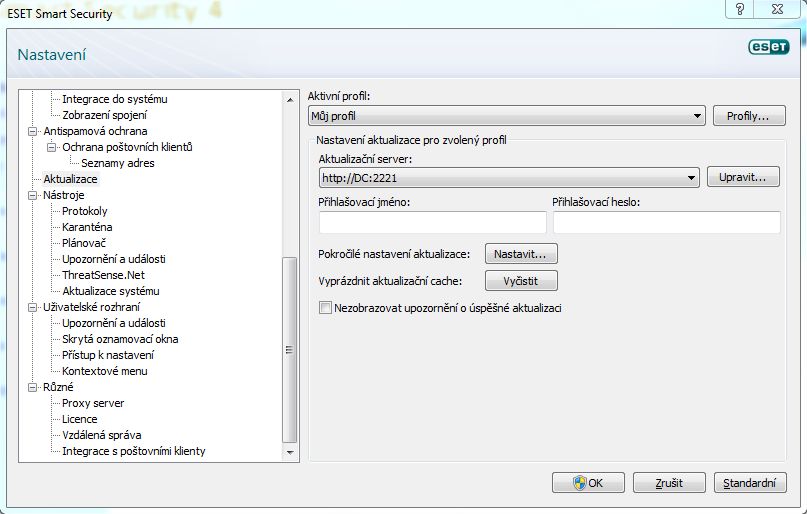
Task: Select 'Upozornění a události' under Uživatelské rozhraní
Action: [x=114, y=323]
